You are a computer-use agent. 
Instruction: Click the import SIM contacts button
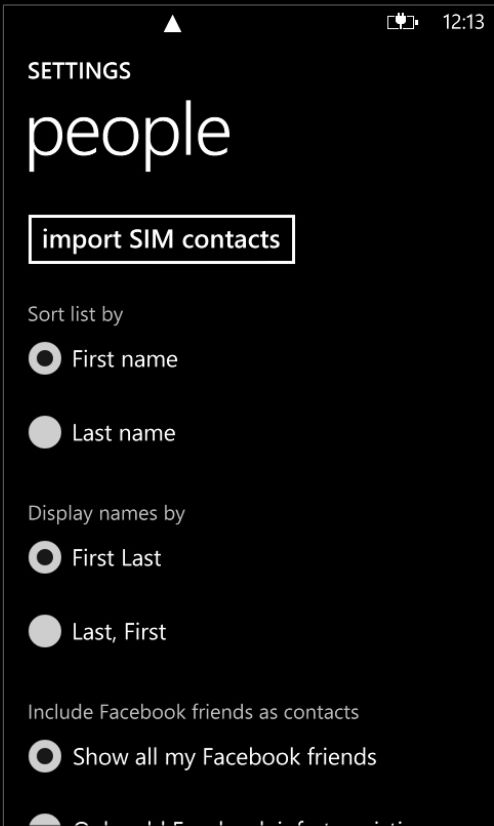[161, 239]
